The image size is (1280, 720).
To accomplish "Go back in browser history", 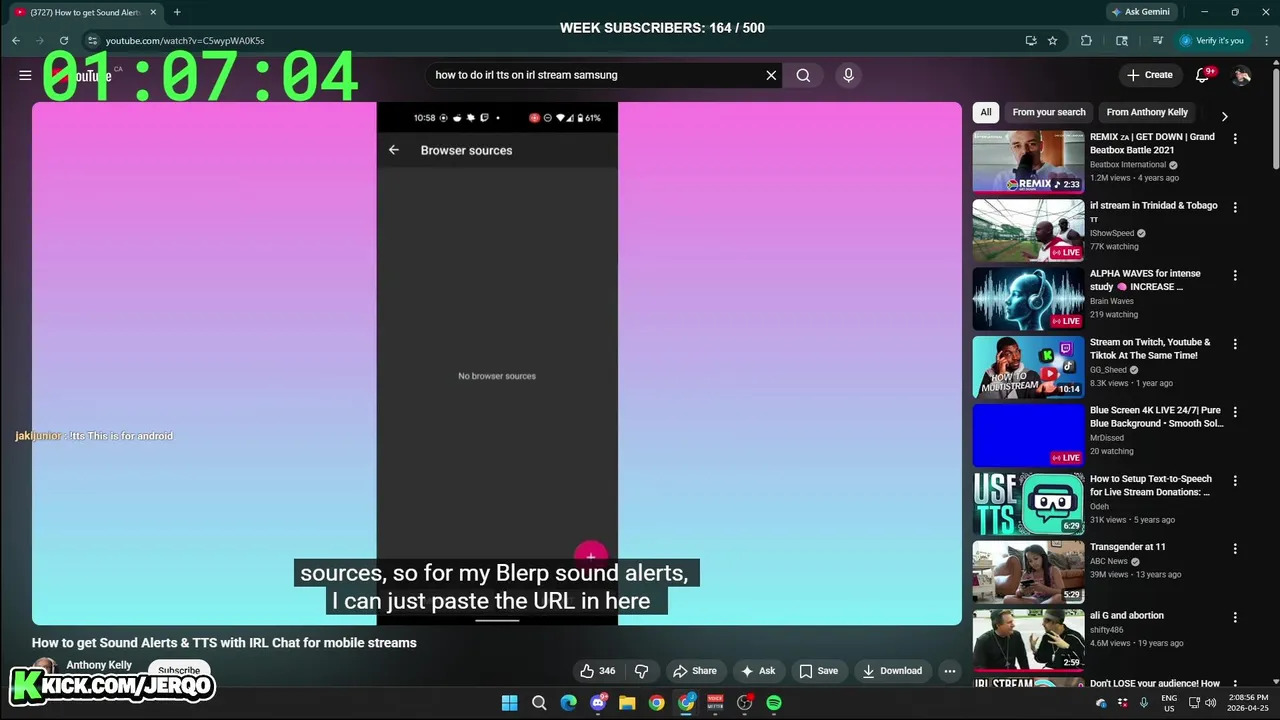I will (16, 41).
